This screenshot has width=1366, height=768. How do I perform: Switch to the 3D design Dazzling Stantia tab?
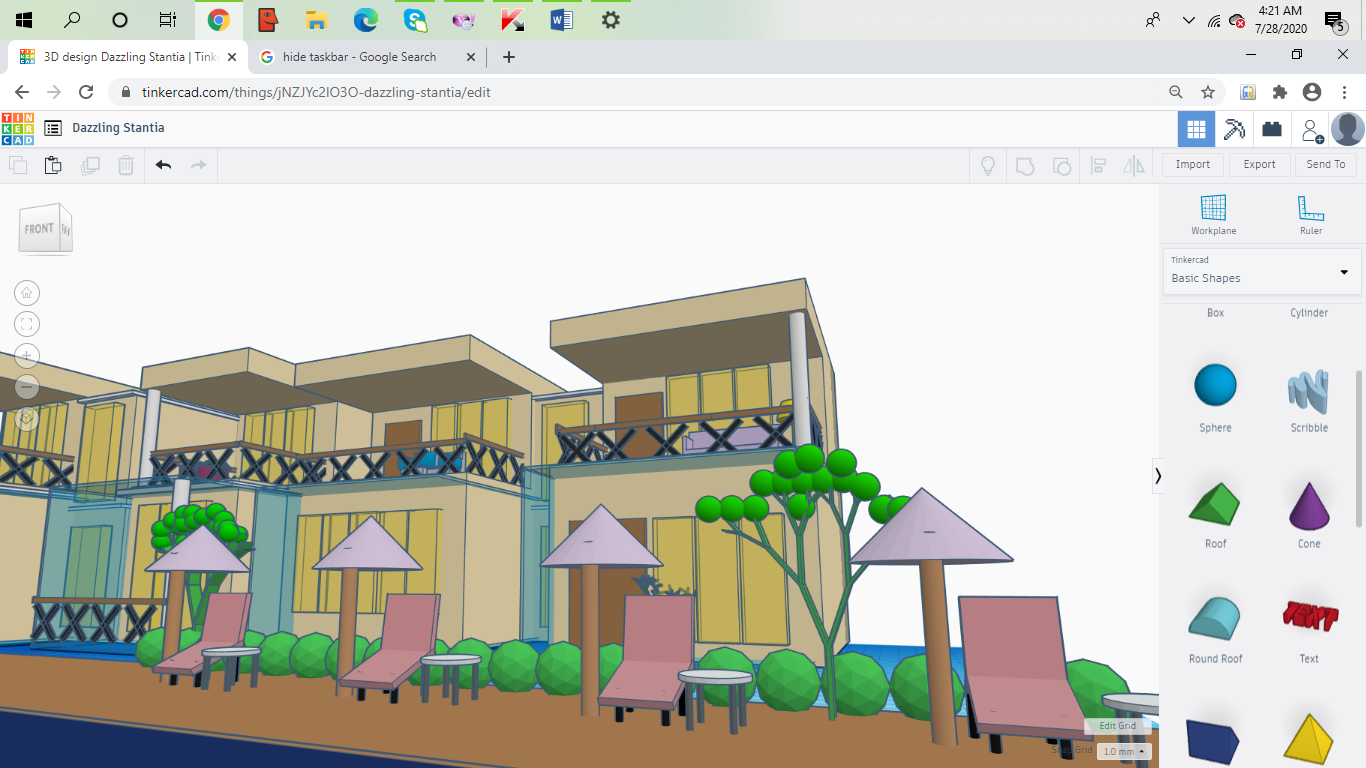[127, 57]
